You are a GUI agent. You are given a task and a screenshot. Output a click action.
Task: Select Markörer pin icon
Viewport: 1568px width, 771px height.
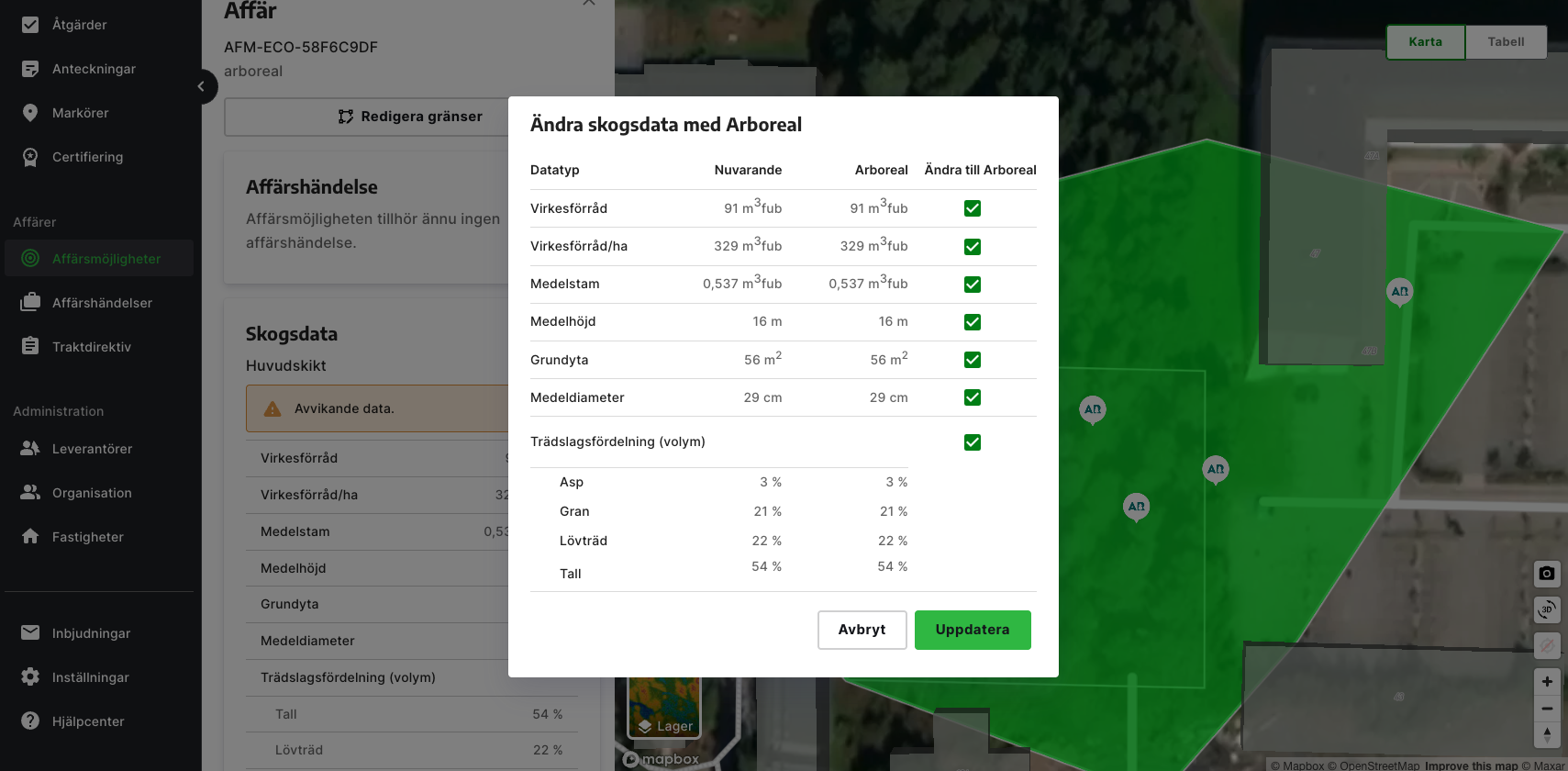pos(30,113)
